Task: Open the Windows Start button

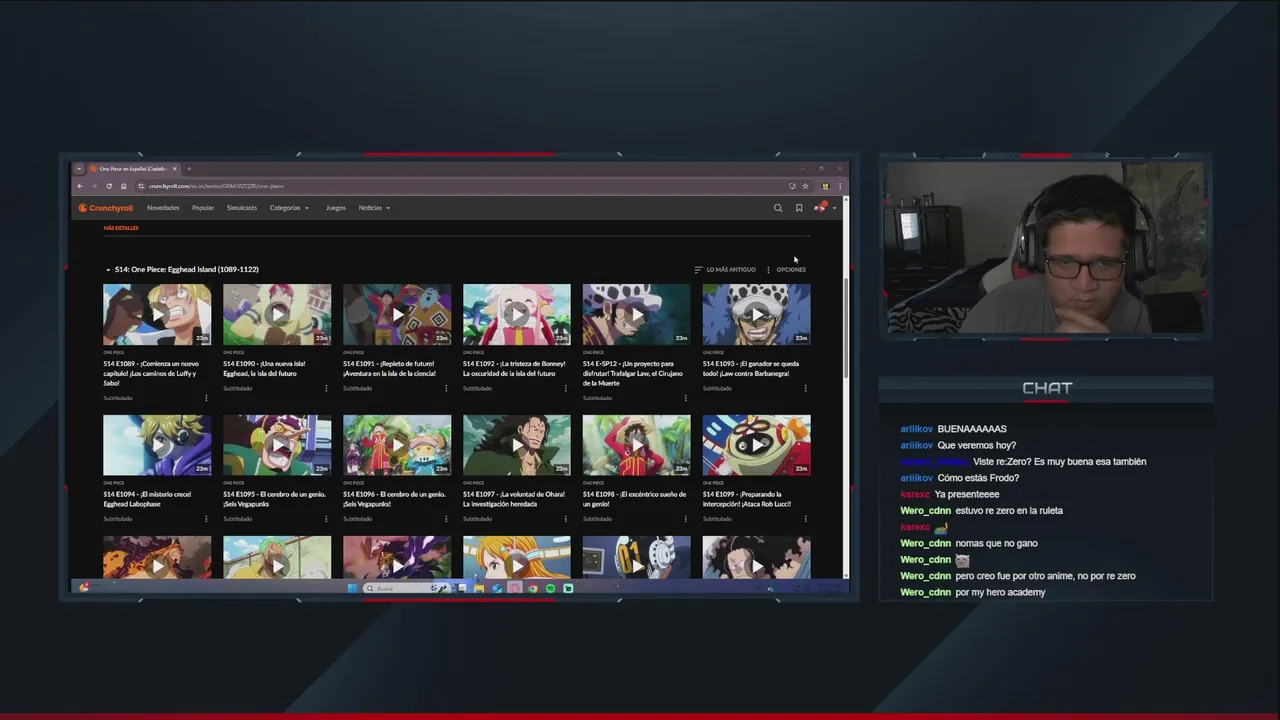Action: tap(352, 588)
